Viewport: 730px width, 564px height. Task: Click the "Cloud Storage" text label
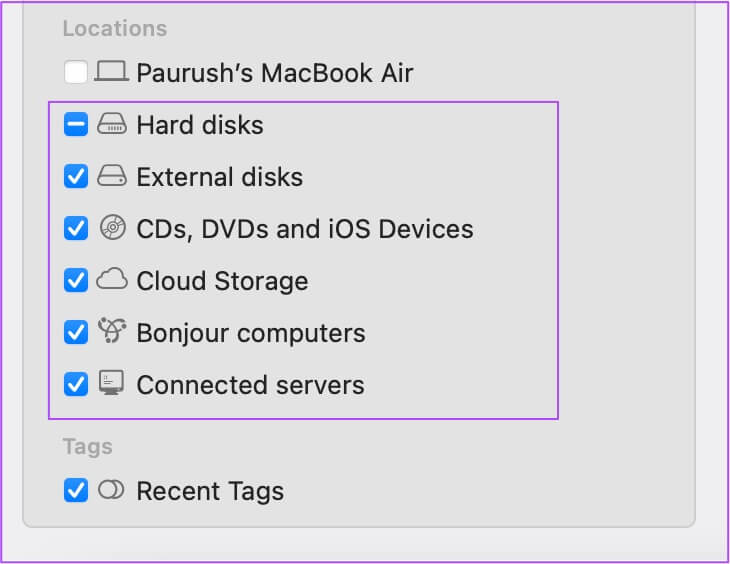tap(222, 281)
